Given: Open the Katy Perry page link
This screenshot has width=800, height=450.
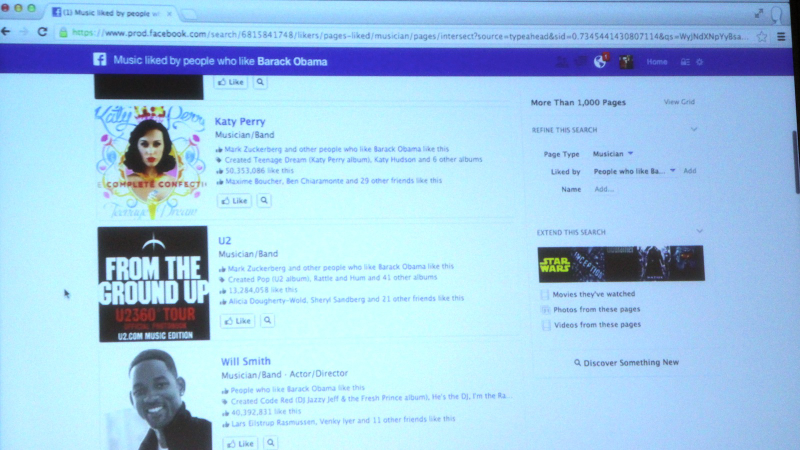Looking at the screenshot, I should pos(240,121).
